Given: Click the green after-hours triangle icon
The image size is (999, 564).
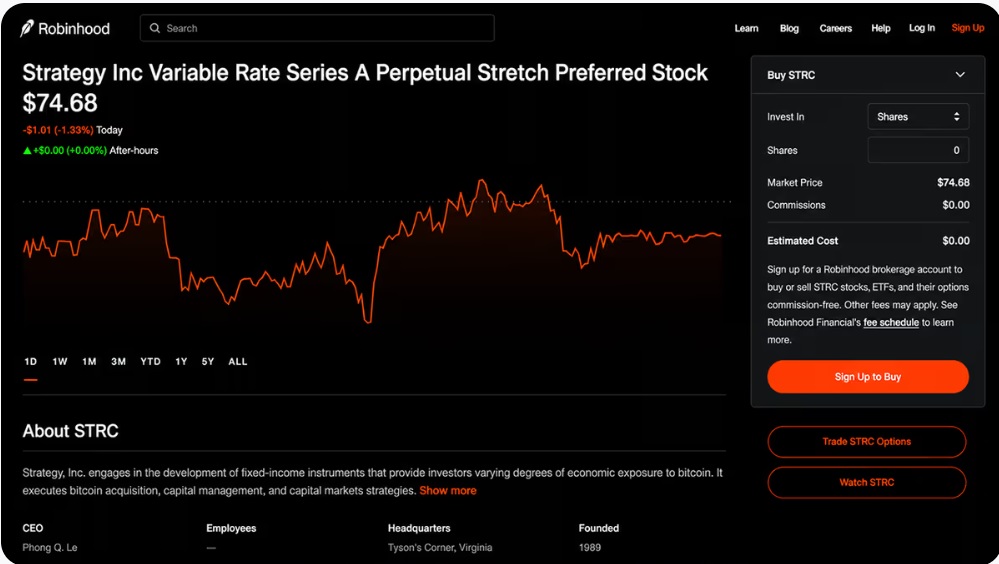Looking at the screenshot, I should [x=27, y=151].
